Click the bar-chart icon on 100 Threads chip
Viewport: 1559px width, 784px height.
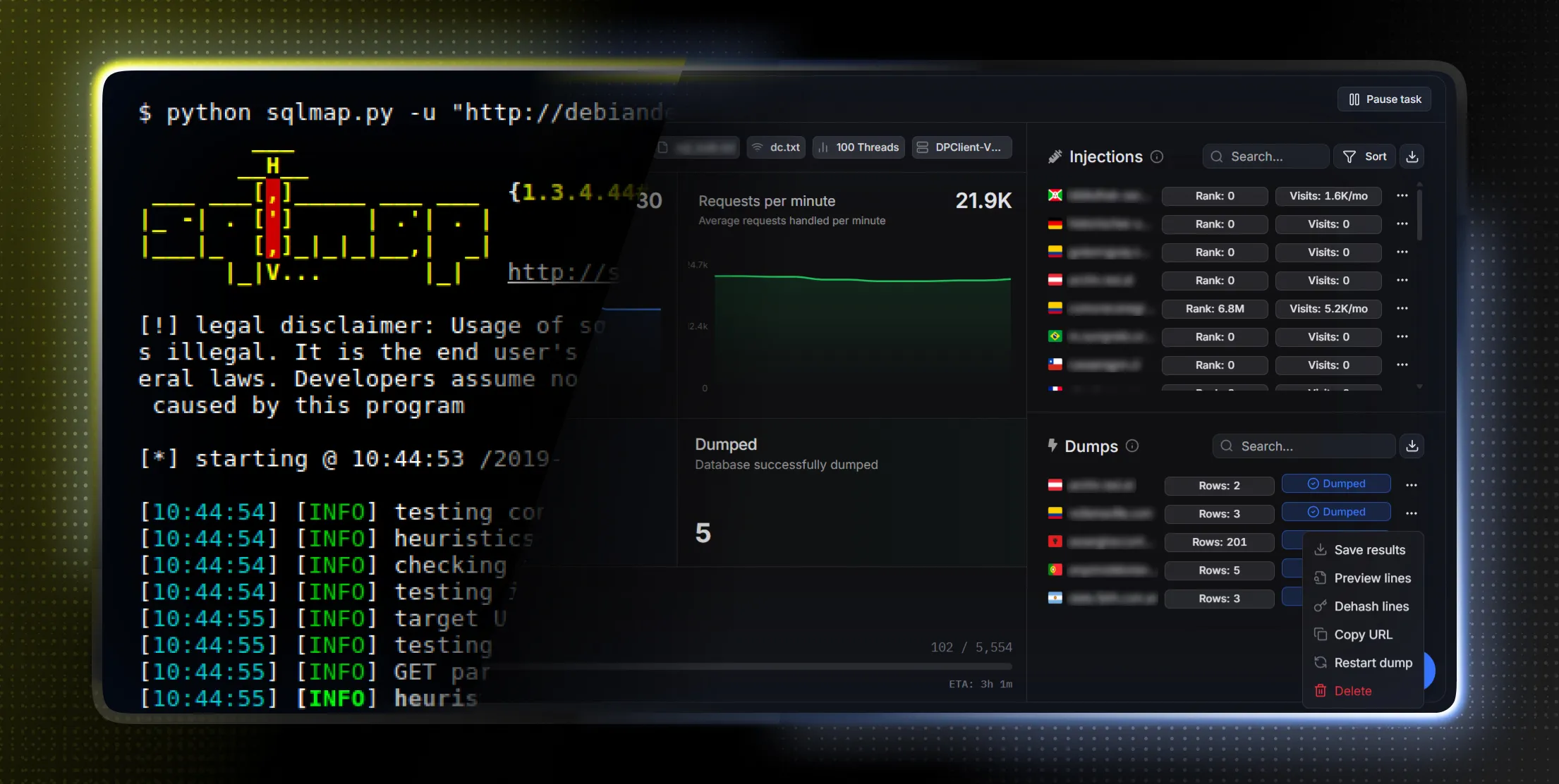(823, 147)
